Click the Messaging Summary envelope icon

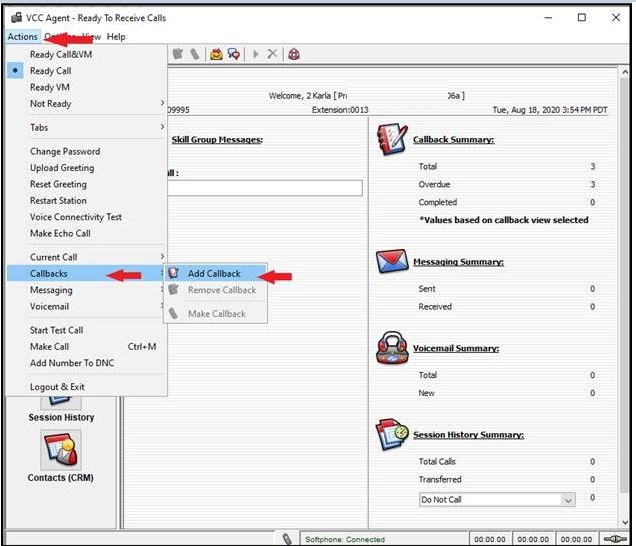pyautogui.click(x=392, y=262)
